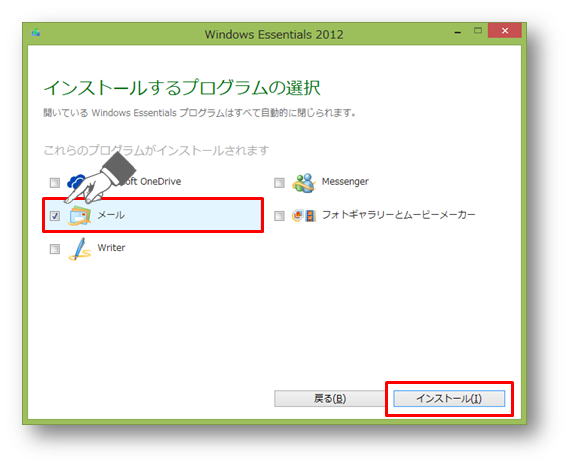Select the メール program label
Viewport: 569px width, 467px height.
click(x=111, y=215)
